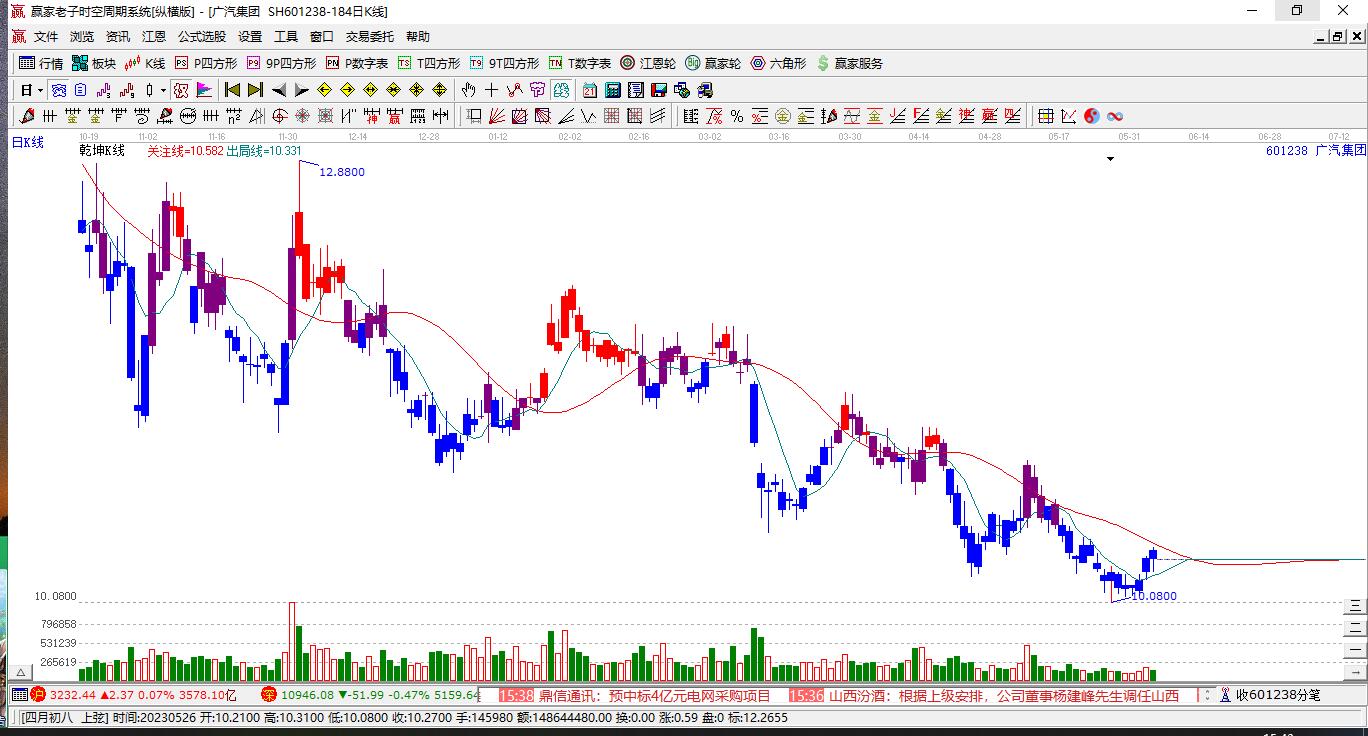The image size is (1368, 736).
Task: Toggle the boxed red indicator icon
Action: click(x=180, y=90)
